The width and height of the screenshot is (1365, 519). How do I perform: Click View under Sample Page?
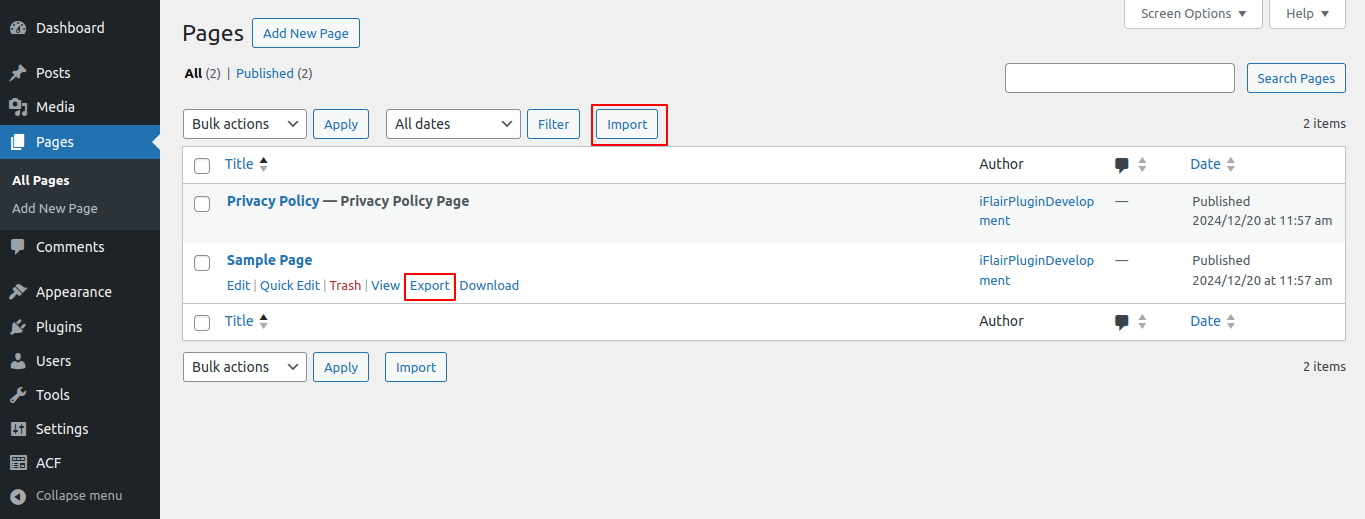[x=385, y=286]
